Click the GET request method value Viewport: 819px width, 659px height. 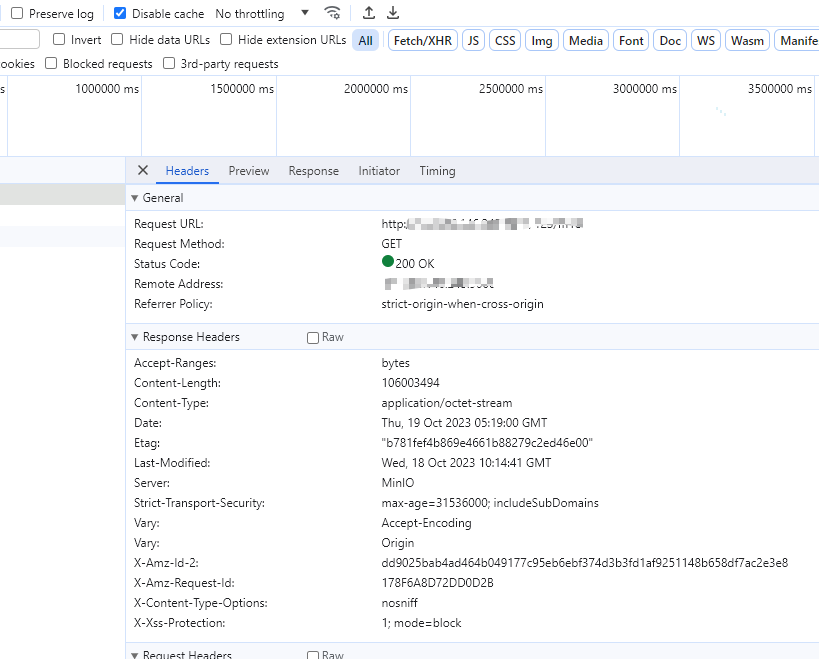[391, 244]
